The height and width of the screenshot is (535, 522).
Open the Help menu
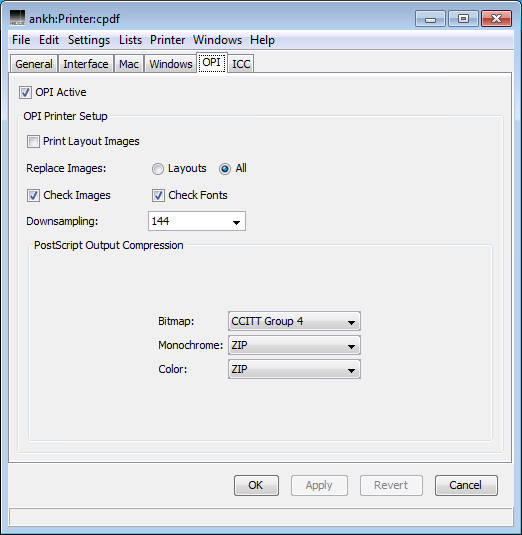click(262, 40)
